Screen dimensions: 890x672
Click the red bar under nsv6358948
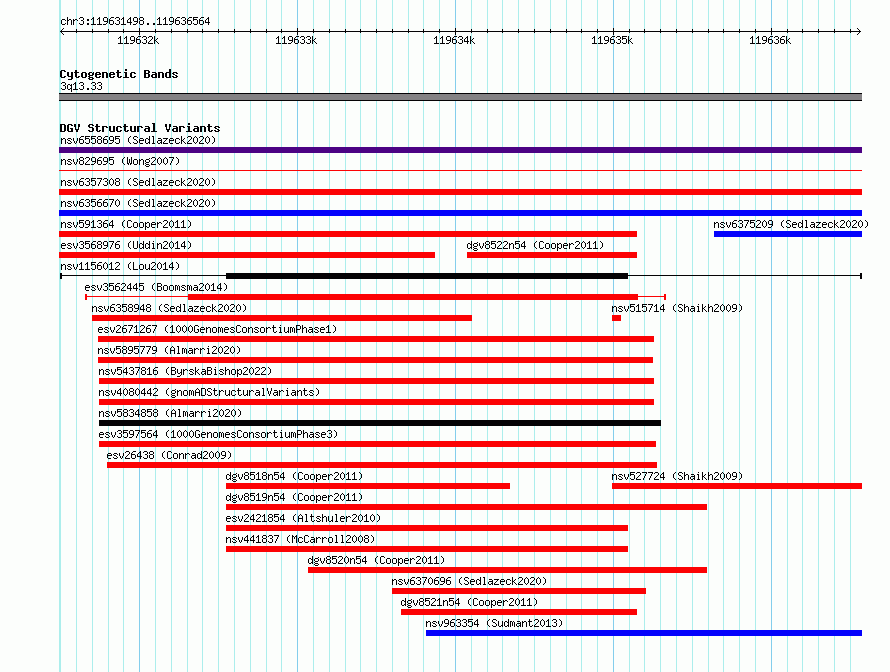pyautogui.click(x=282, y=318)
